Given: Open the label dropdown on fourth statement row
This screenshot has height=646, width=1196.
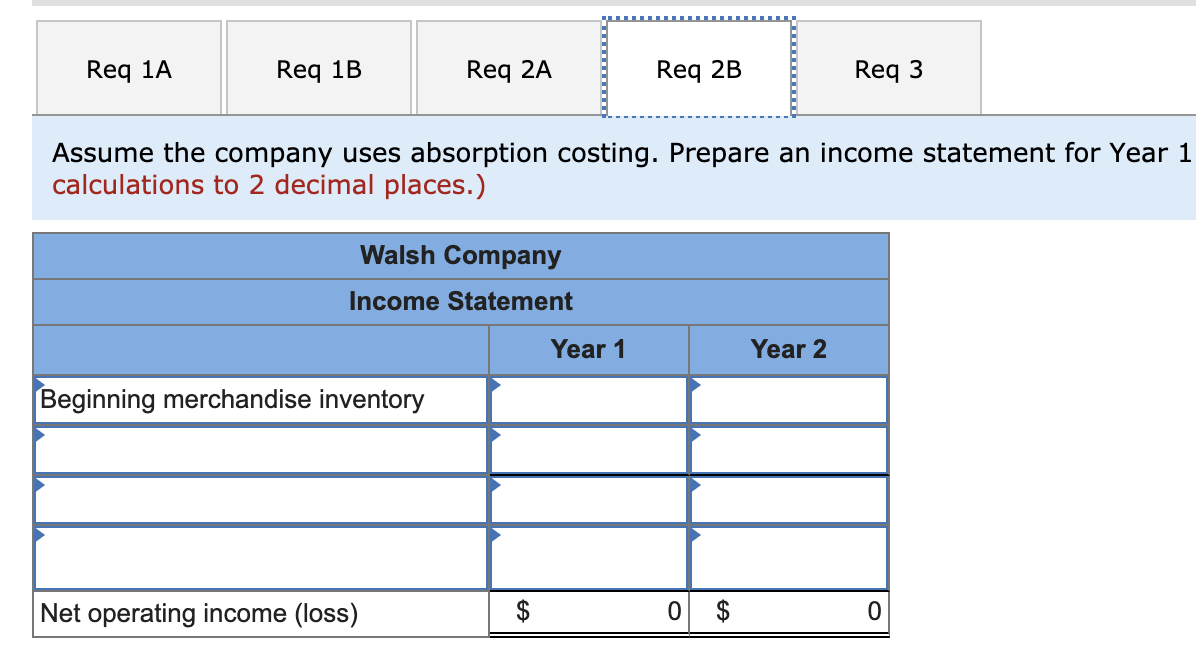Looking at the screenshot, I should click(x=40, y=535).
